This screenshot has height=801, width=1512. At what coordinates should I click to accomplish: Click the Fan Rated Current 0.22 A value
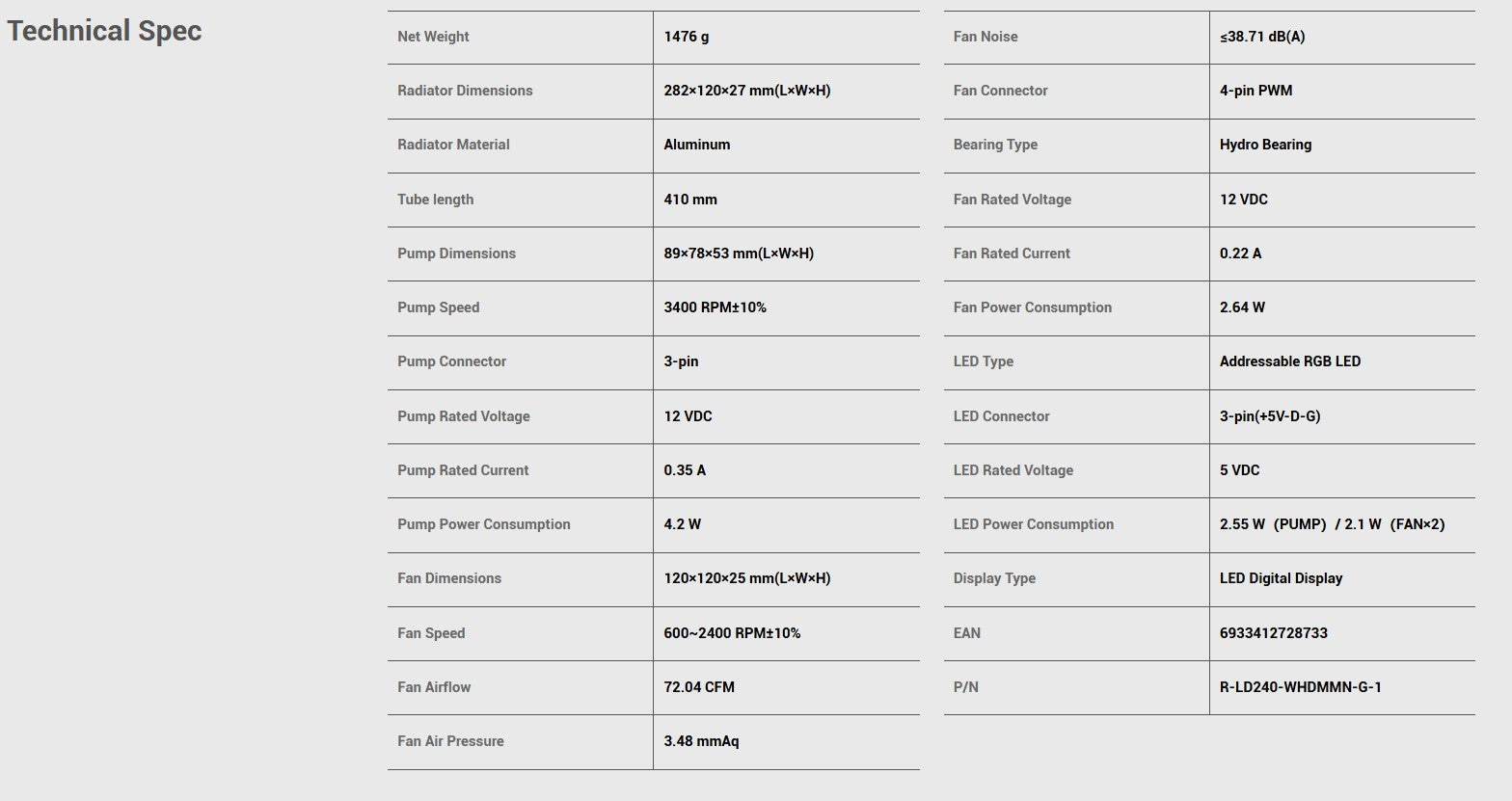[1240, 254]
